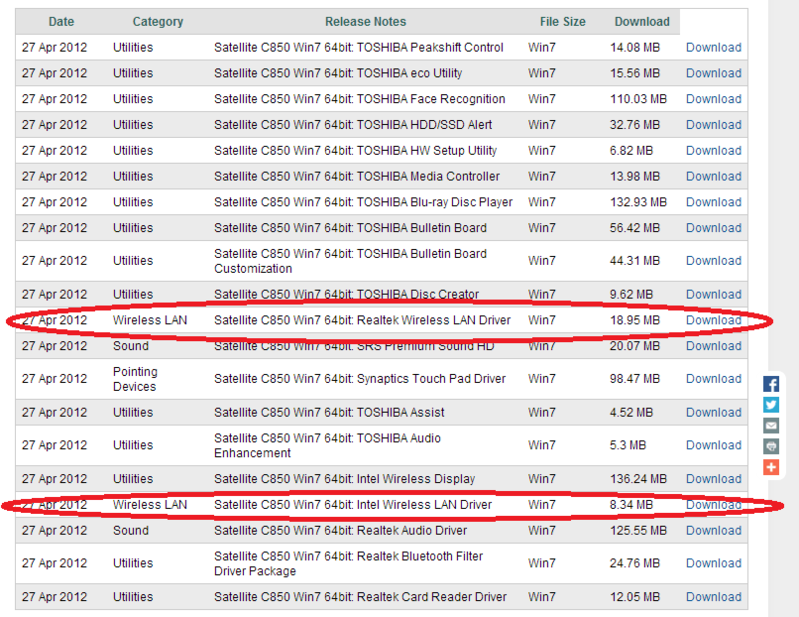
Task: Click the Category column header
Action: click(158, 21)
